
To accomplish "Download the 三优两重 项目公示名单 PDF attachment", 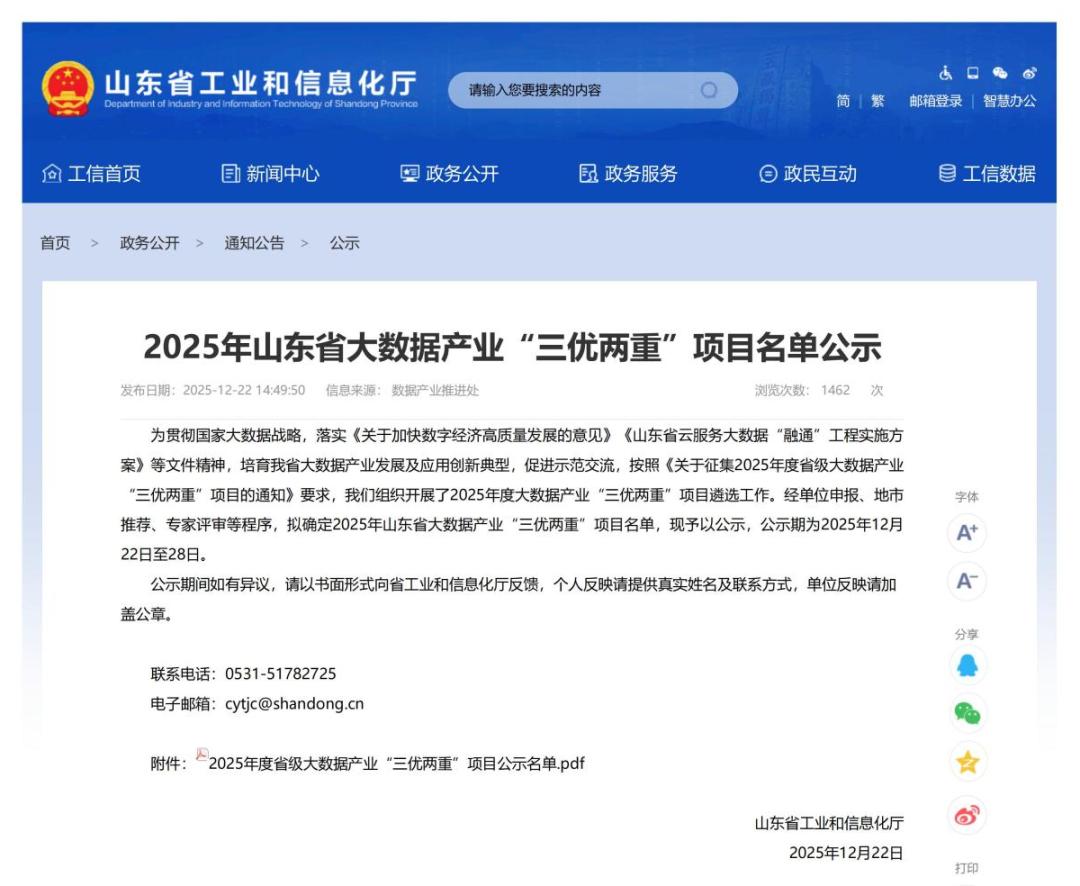I will [395, 764].
